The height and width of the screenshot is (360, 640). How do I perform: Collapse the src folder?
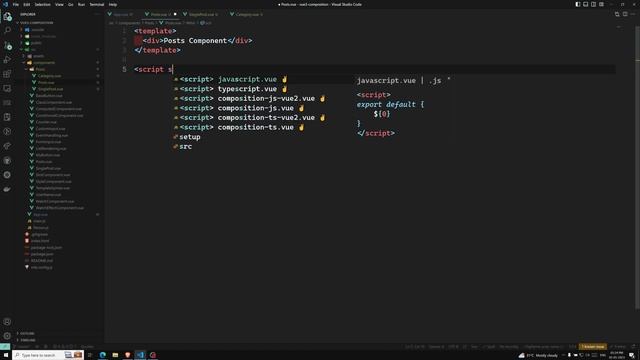(33, 49)
